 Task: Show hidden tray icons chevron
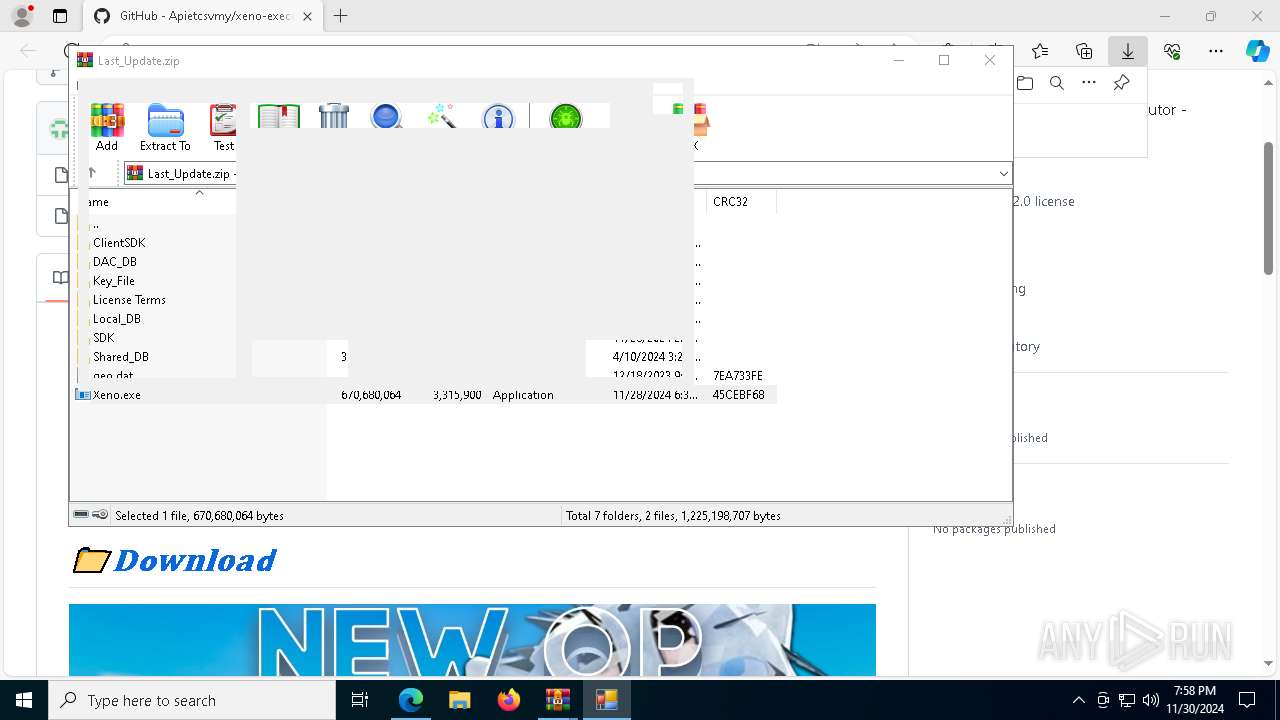(1078, 700)
